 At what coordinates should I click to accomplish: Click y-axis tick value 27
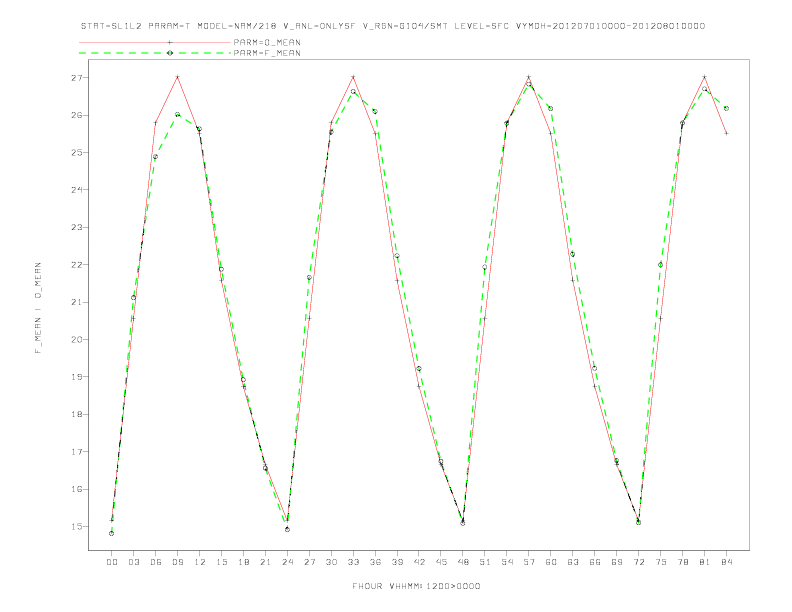coord(76,78)
